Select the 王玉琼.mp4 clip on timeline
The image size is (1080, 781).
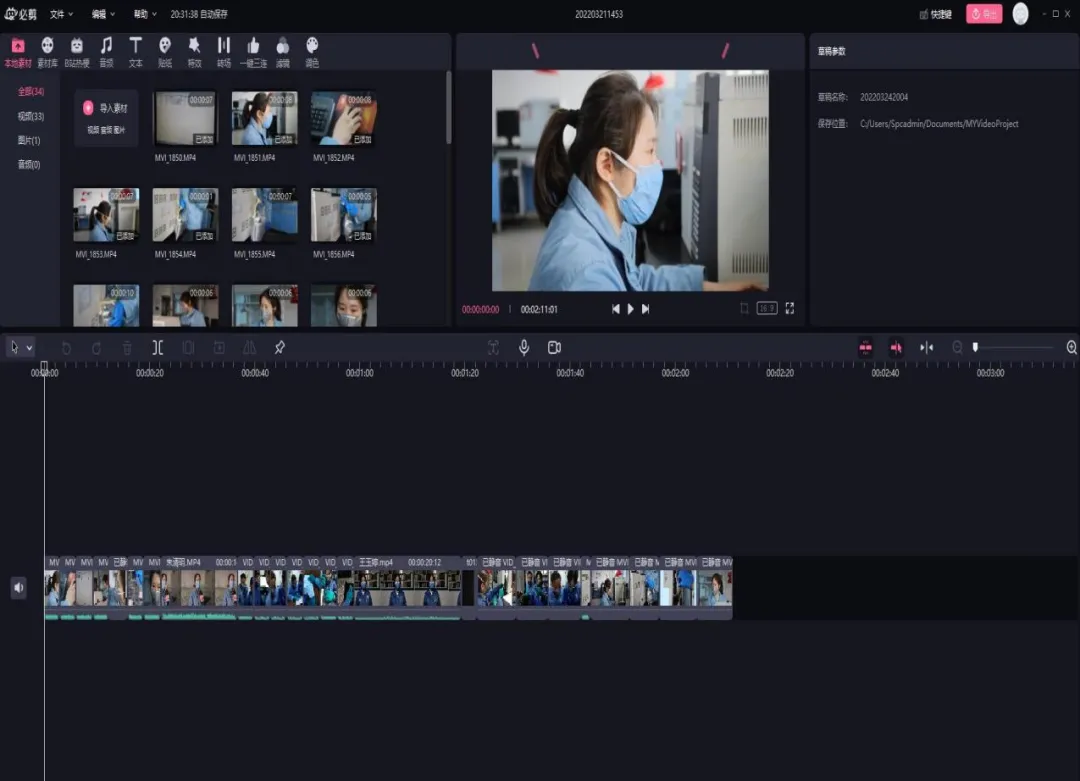[408, 587]
